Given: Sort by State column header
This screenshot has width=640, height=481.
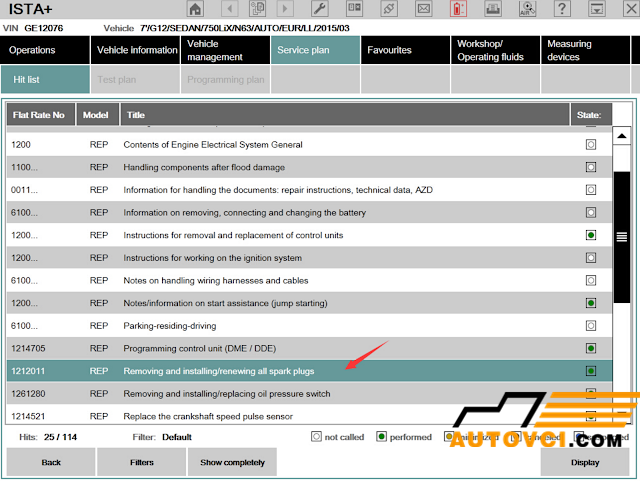Looking at the screenshot, I should pyautogui.click(x=591, y=115).
